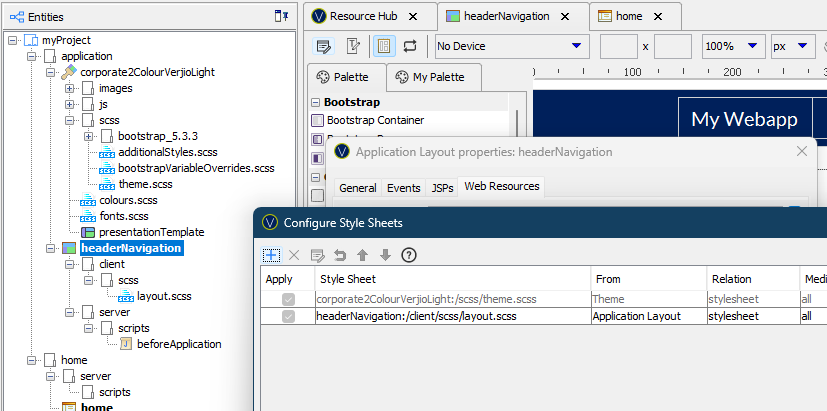Toggle Apply checkbox for layout.scss row

click(289, 316)
